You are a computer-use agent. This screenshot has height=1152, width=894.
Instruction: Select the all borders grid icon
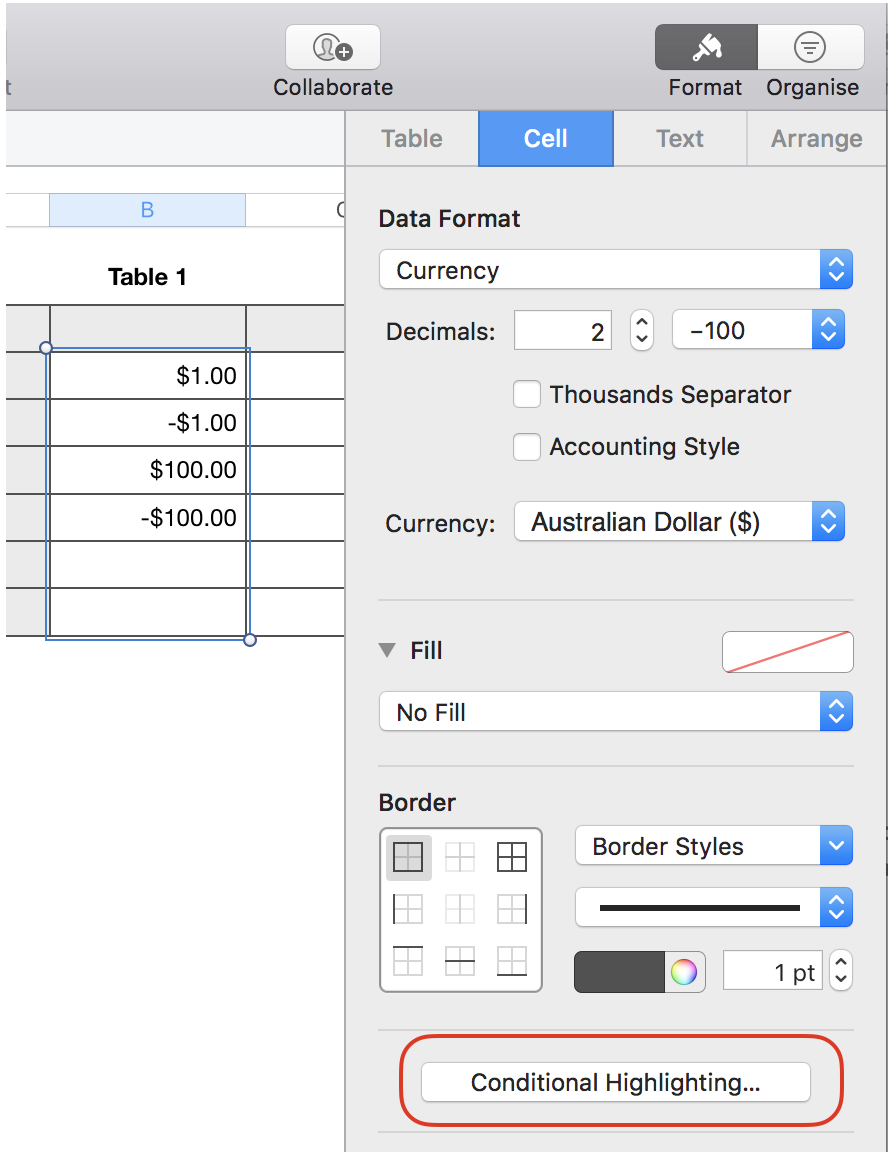pyautogui.click(x=512, y=857)
